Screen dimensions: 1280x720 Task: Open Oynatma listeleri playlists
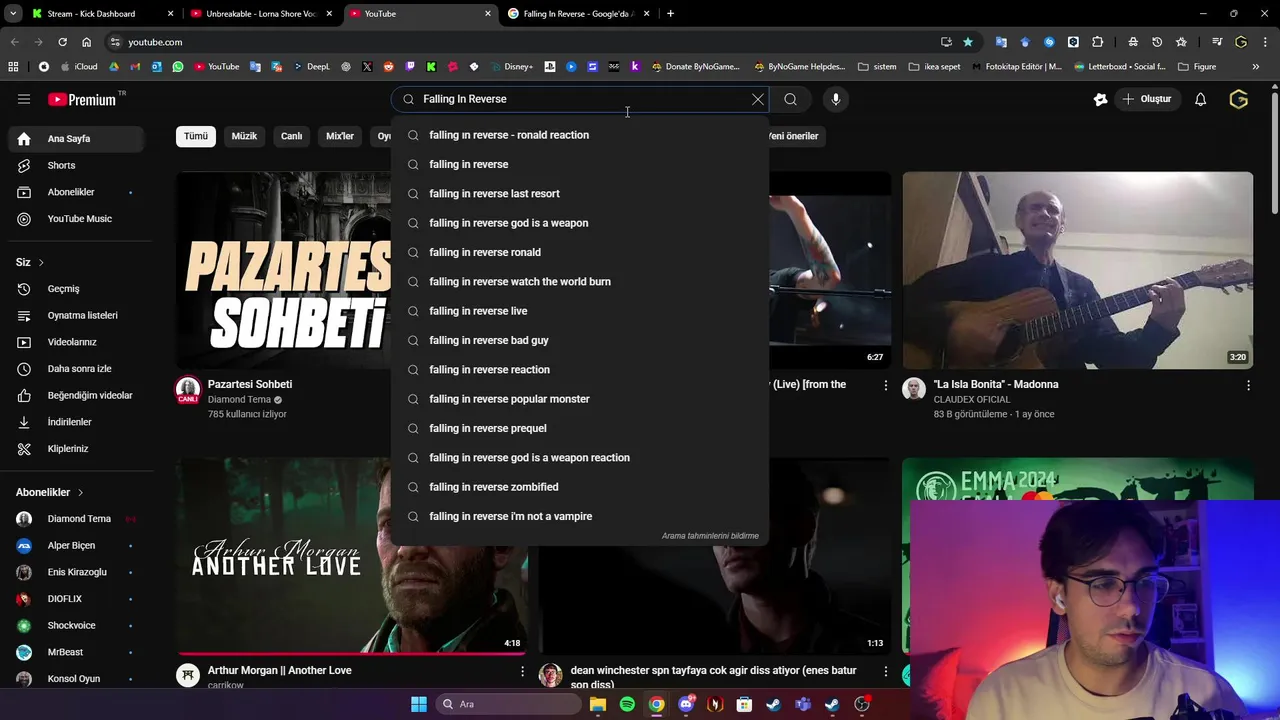(x=78, y=315)
